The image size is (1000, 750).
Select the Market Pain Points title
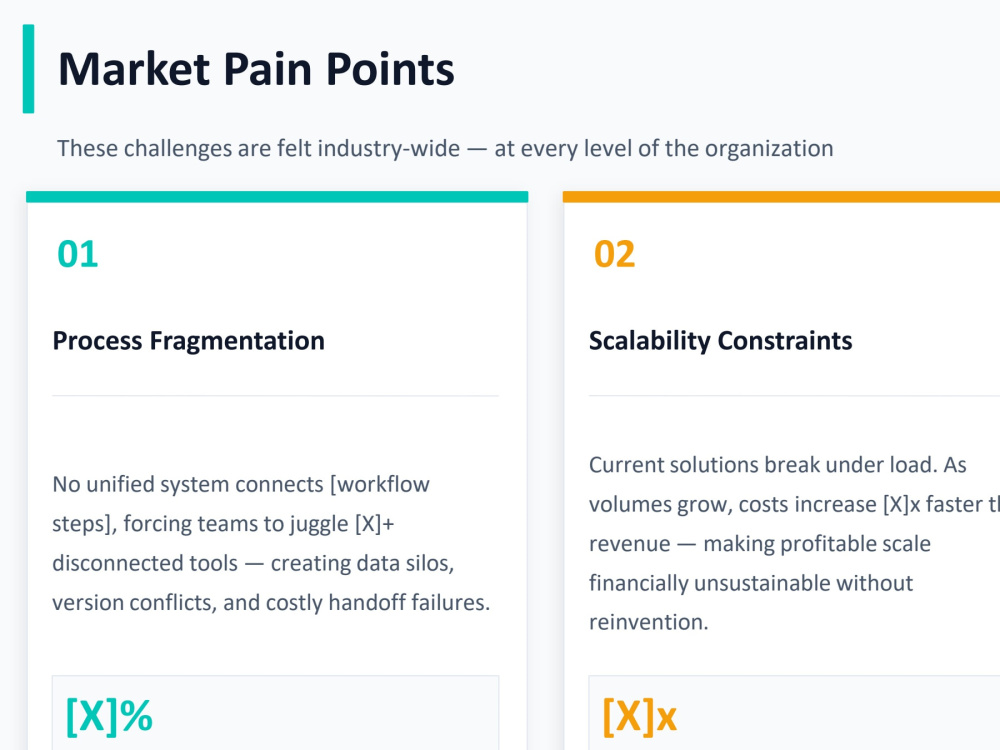coord(256,69)
